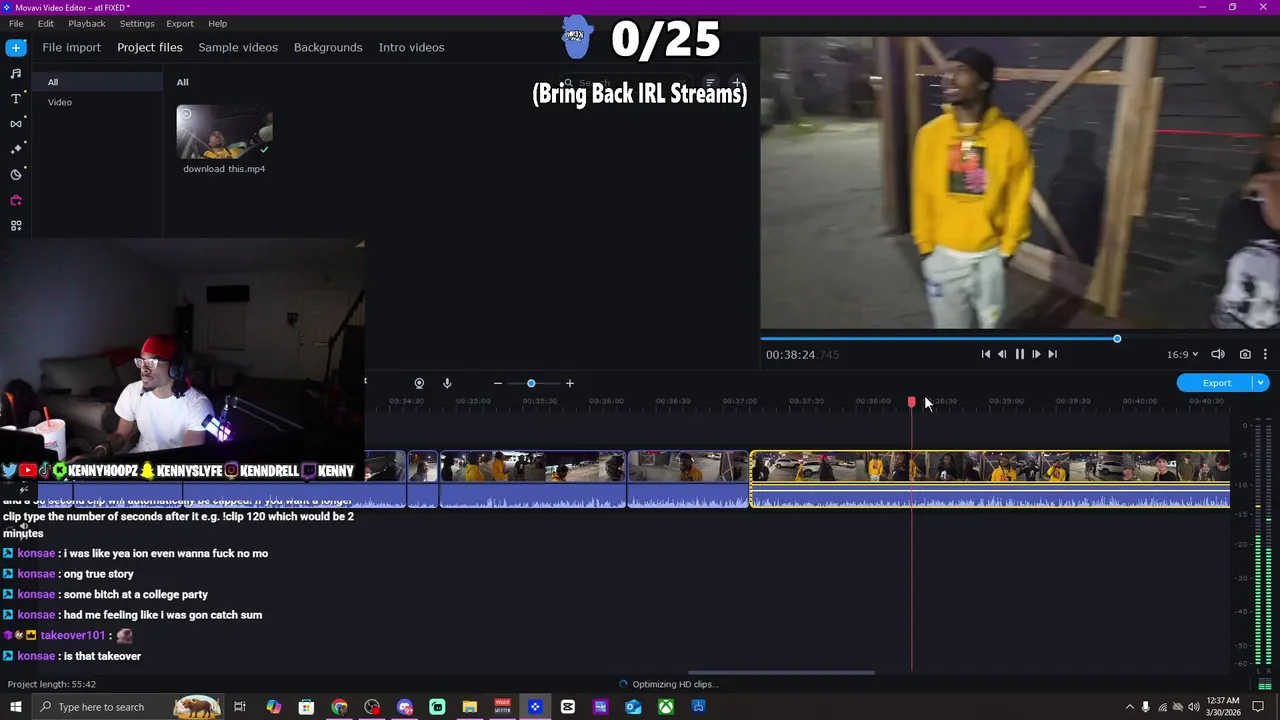
Task: Open the Playback menu
Action: pos(87,23)
